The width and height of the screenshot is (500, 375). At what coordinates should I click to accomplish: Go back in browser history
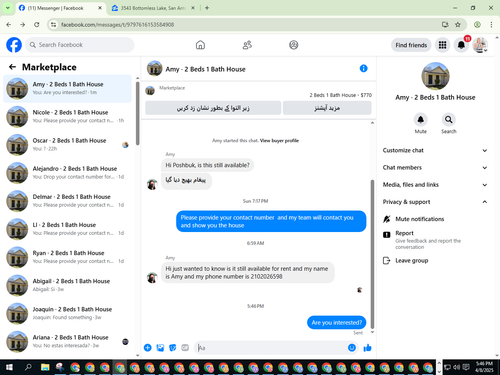[x=9, y=25]
